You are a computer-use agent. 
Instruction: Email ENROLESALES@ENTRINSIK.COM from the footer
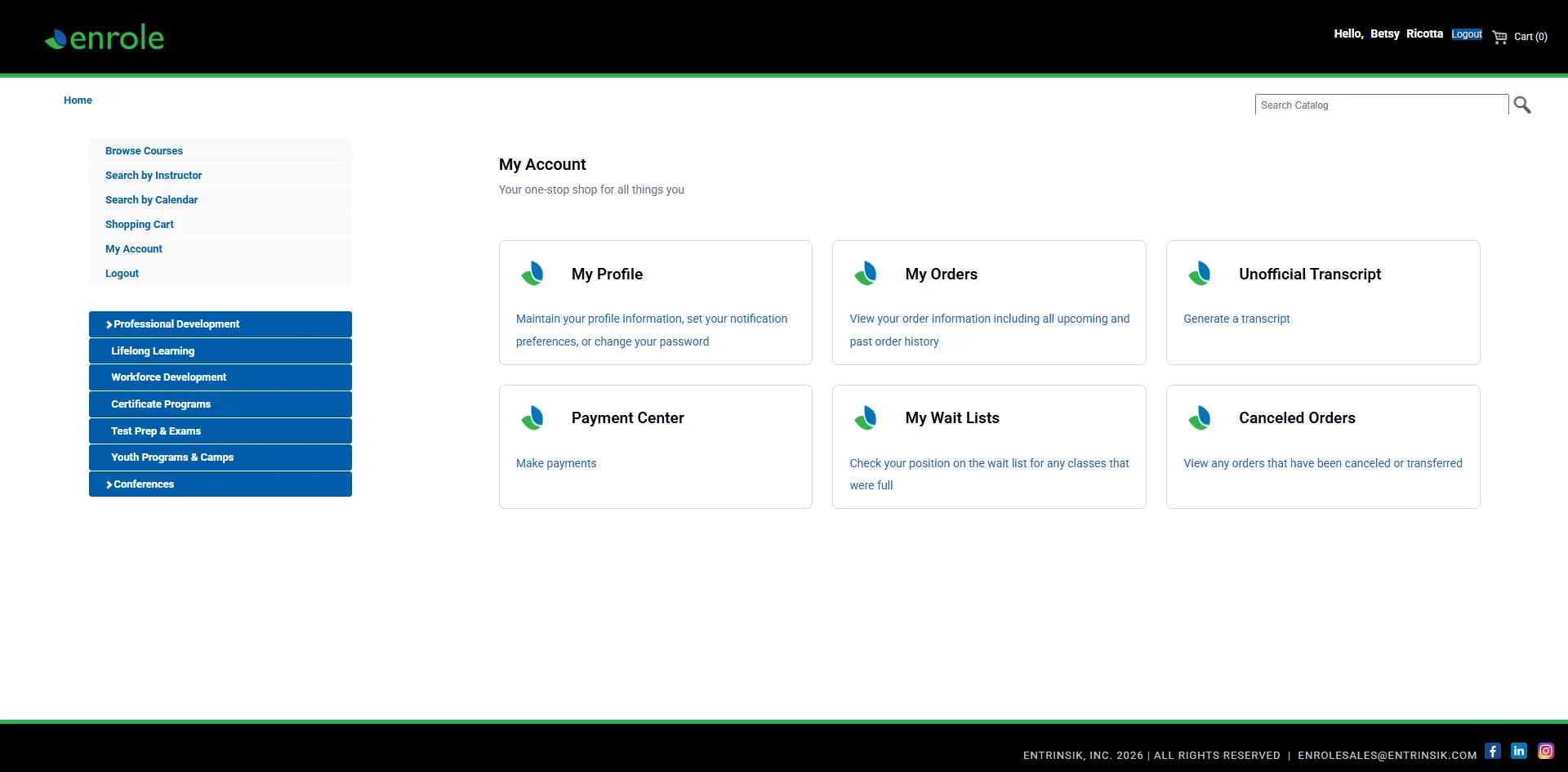[x=1386, y=755]
